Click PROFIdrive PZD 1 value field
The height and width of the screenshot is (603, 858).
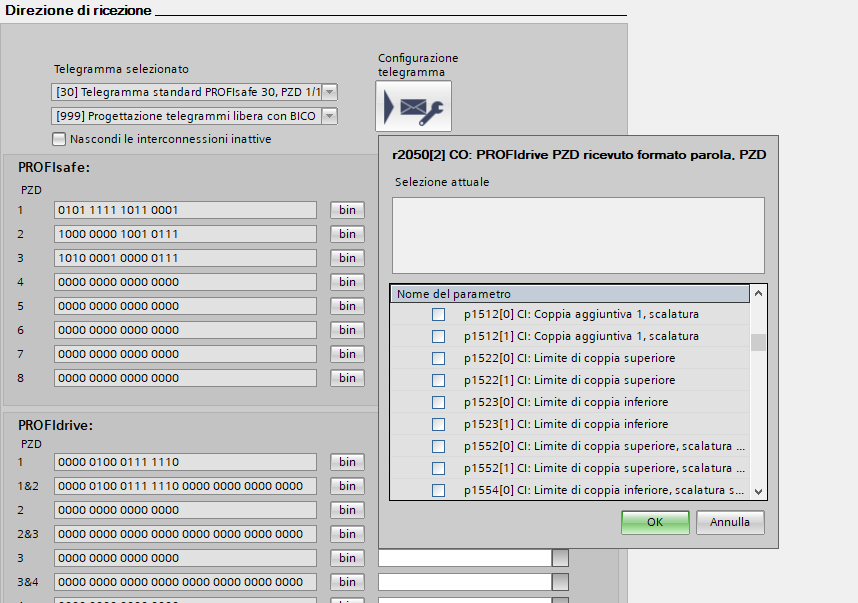[x=185, y=462]
